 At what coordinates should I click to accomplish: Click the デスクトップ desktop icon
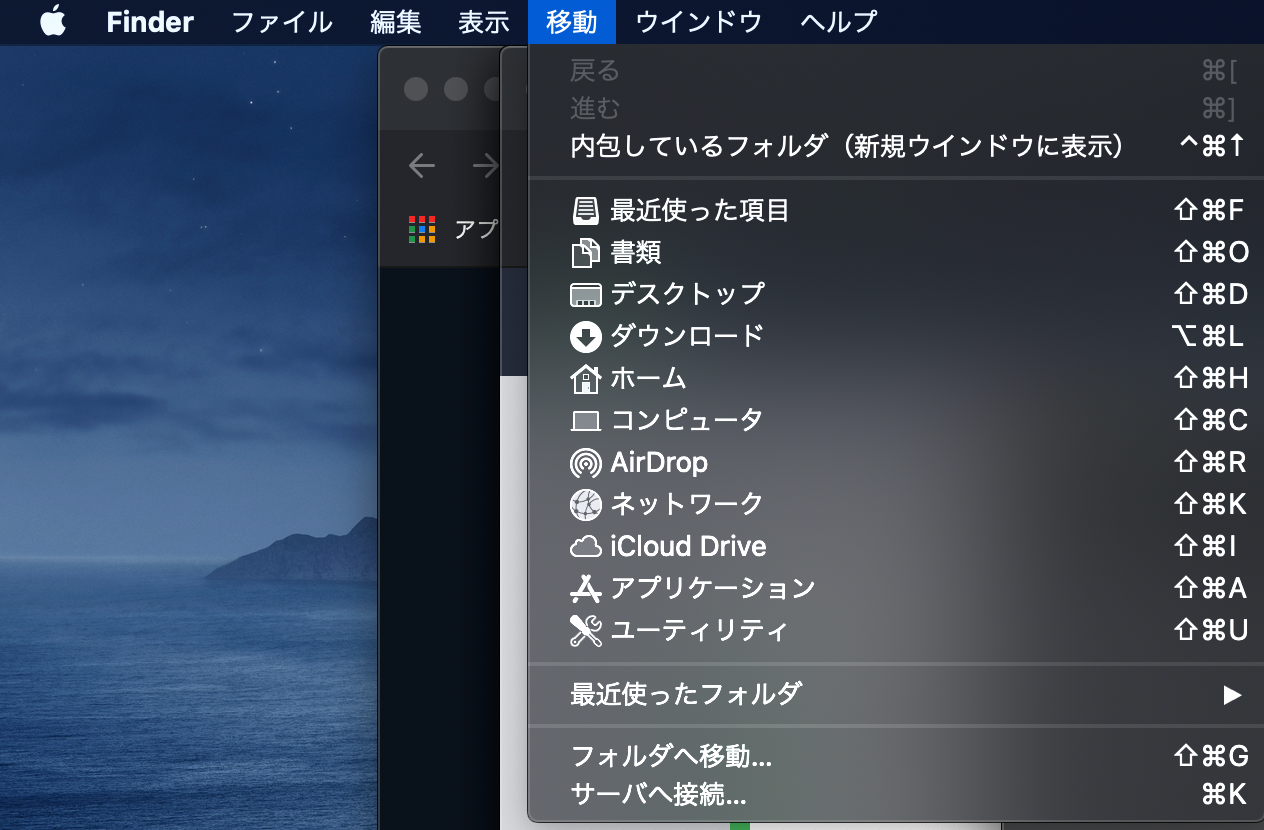[585, 295]
